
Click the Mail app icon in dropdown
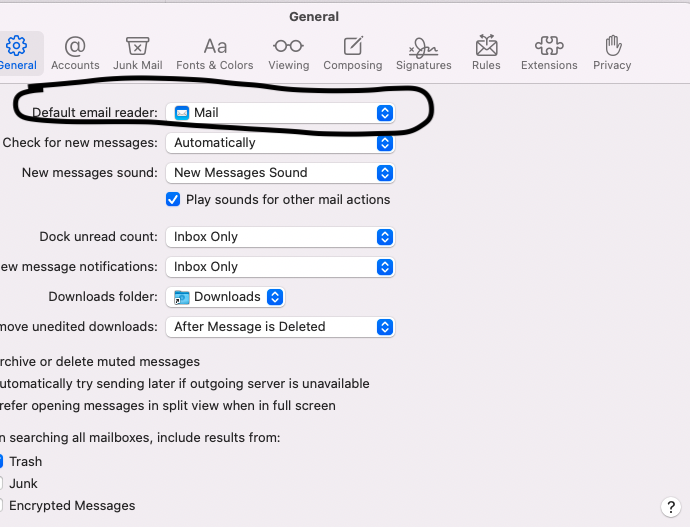click(x=182, y=113)
